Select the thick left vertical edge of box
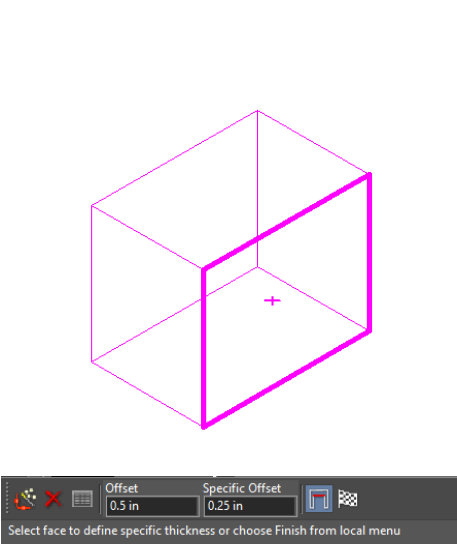The image size is (457, 544). tap(204, 348)
